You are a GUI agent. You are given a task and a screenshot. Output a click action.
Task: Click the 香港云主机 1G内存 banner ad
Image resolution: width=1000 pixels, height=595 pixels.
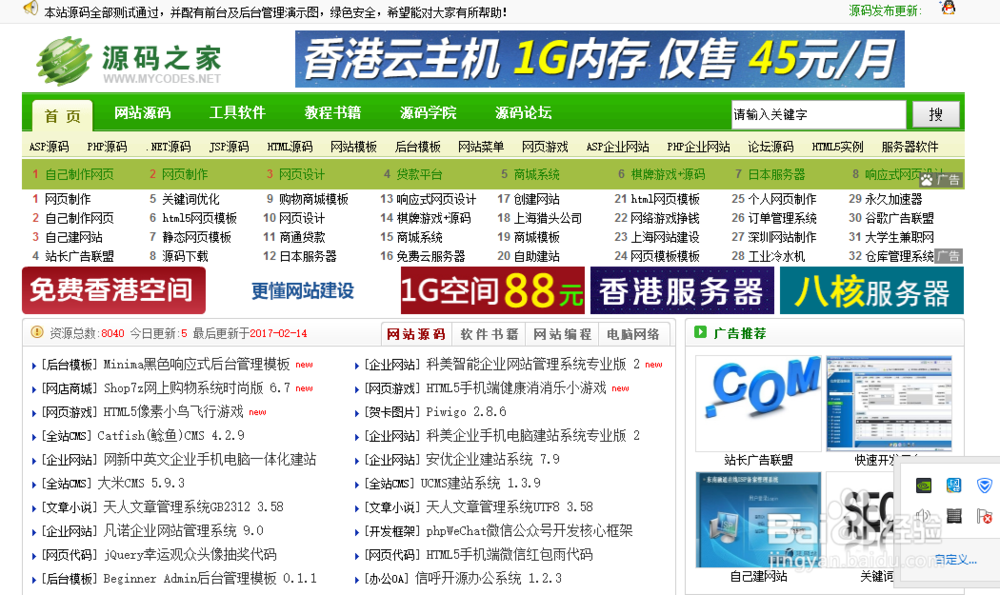tap(599, 59)
